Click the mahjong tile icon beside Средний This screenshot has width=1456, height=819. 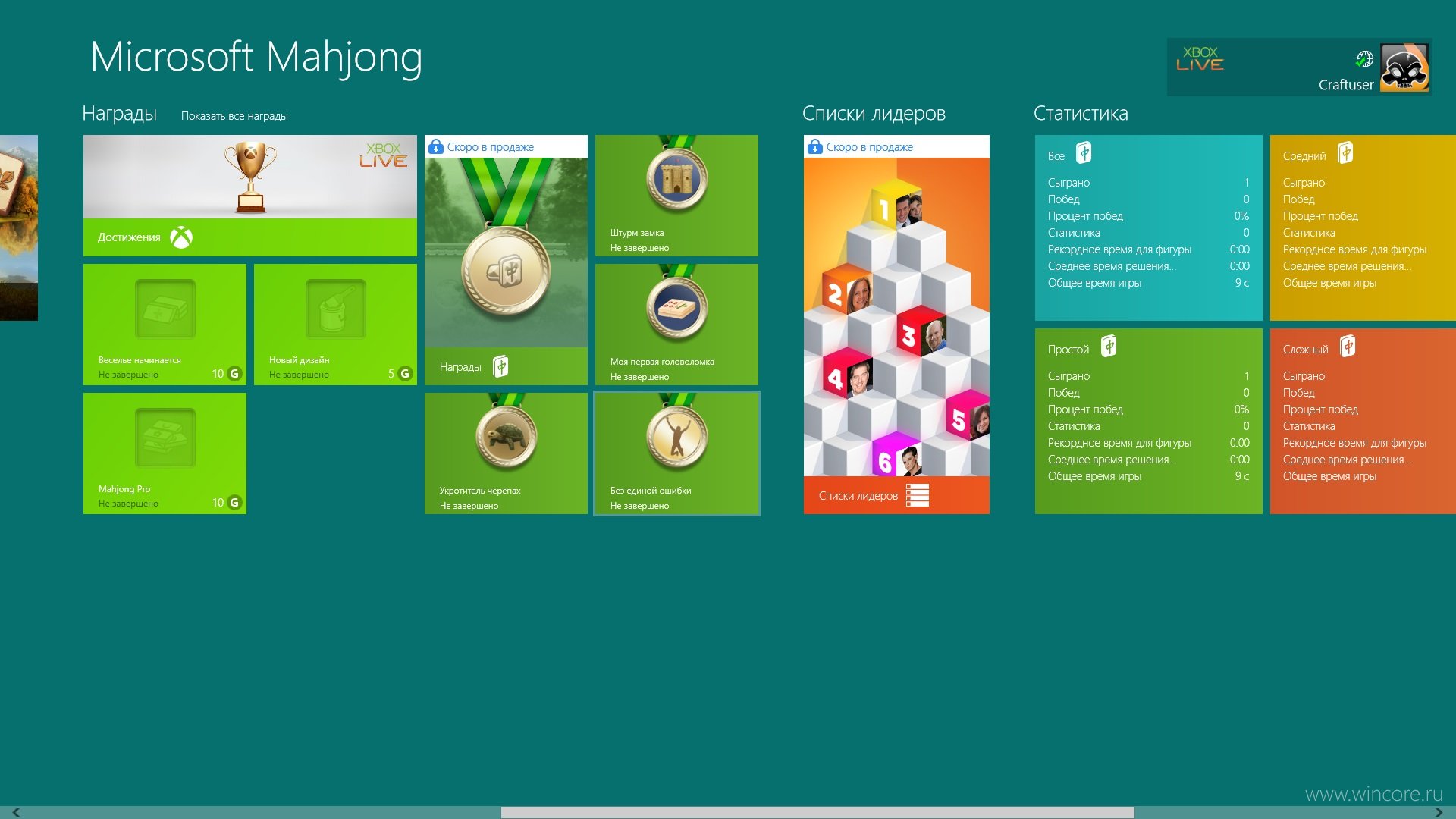1346,153
